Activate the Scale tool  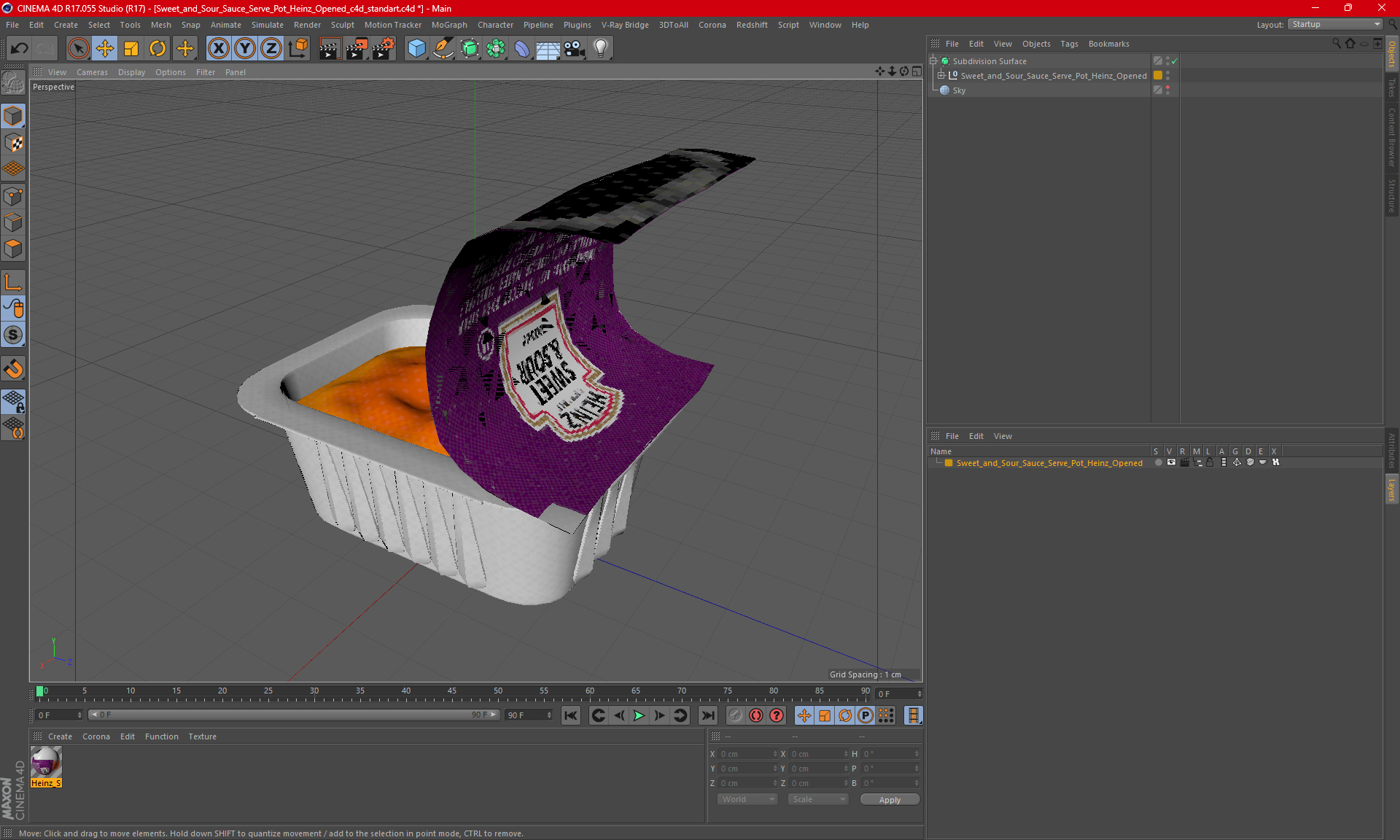point(131,49)
